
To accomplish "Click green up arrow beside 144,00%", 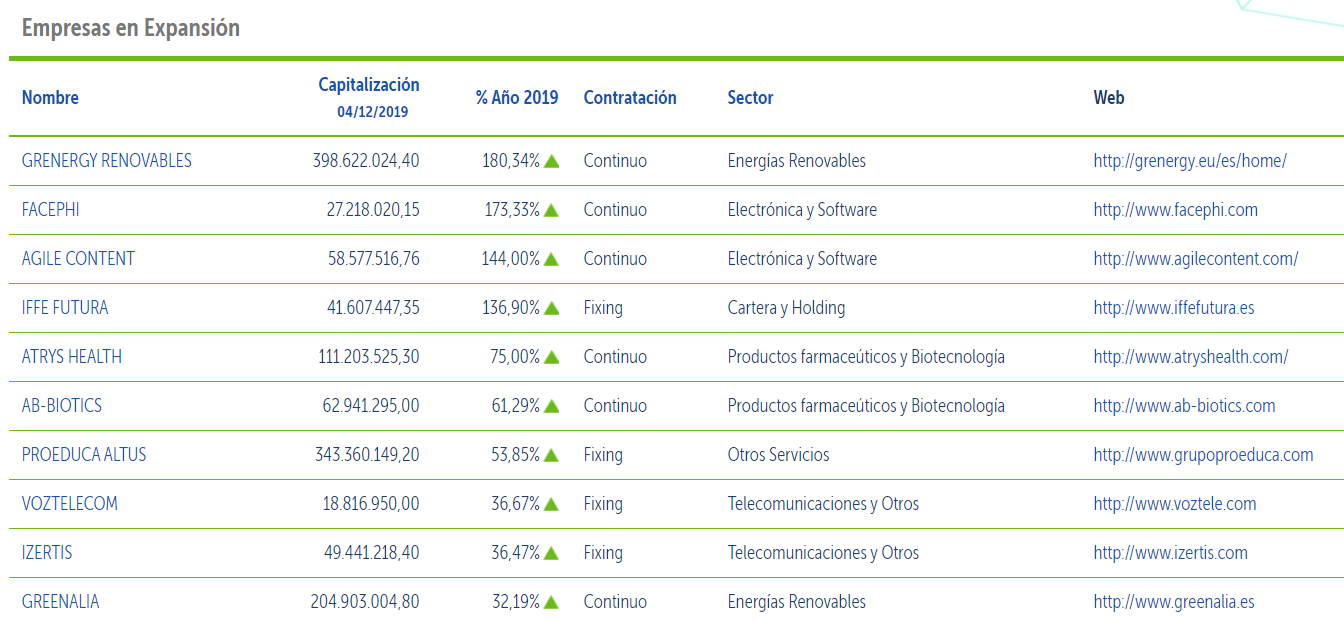I will coord(551,259).
